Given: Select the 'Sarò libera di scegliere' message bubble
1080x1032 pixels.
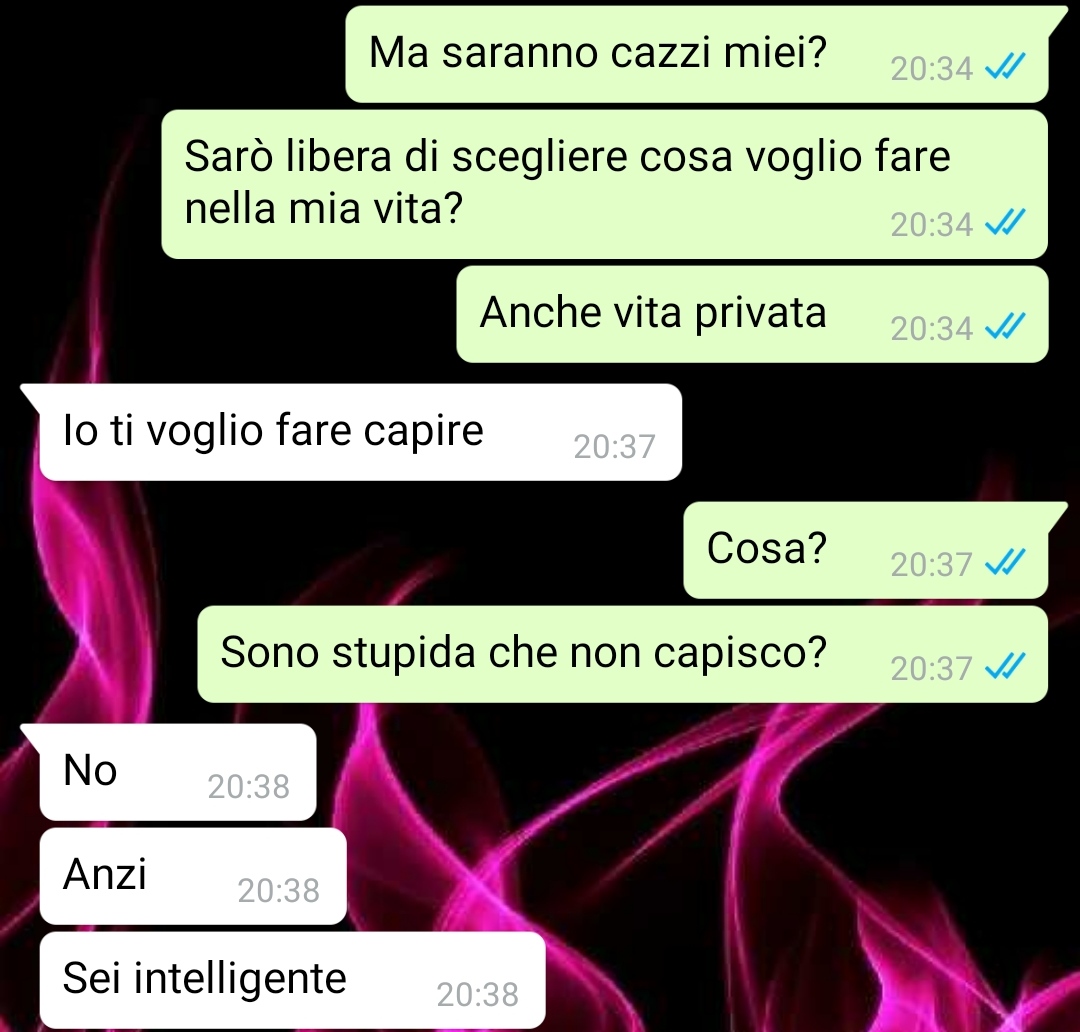Looking at the screenshot, I should [605, 185].
